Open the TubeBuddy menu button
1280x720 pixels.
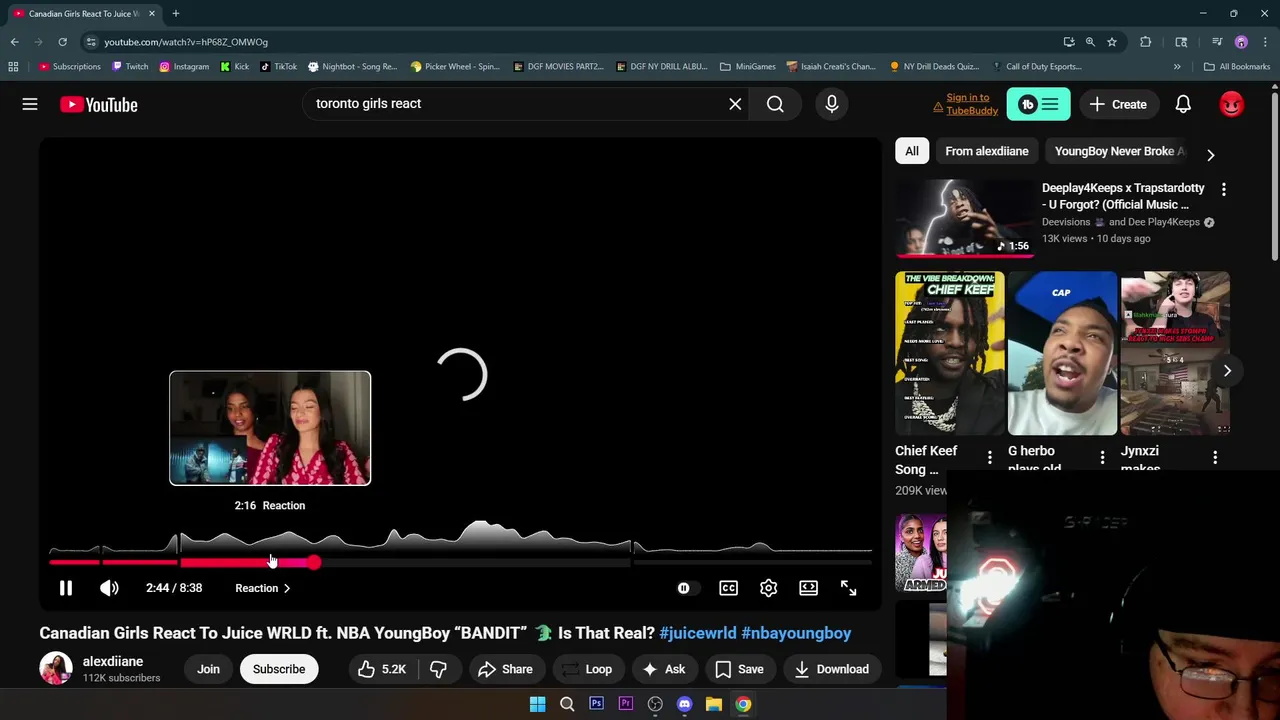click(x=1038, y=104)
